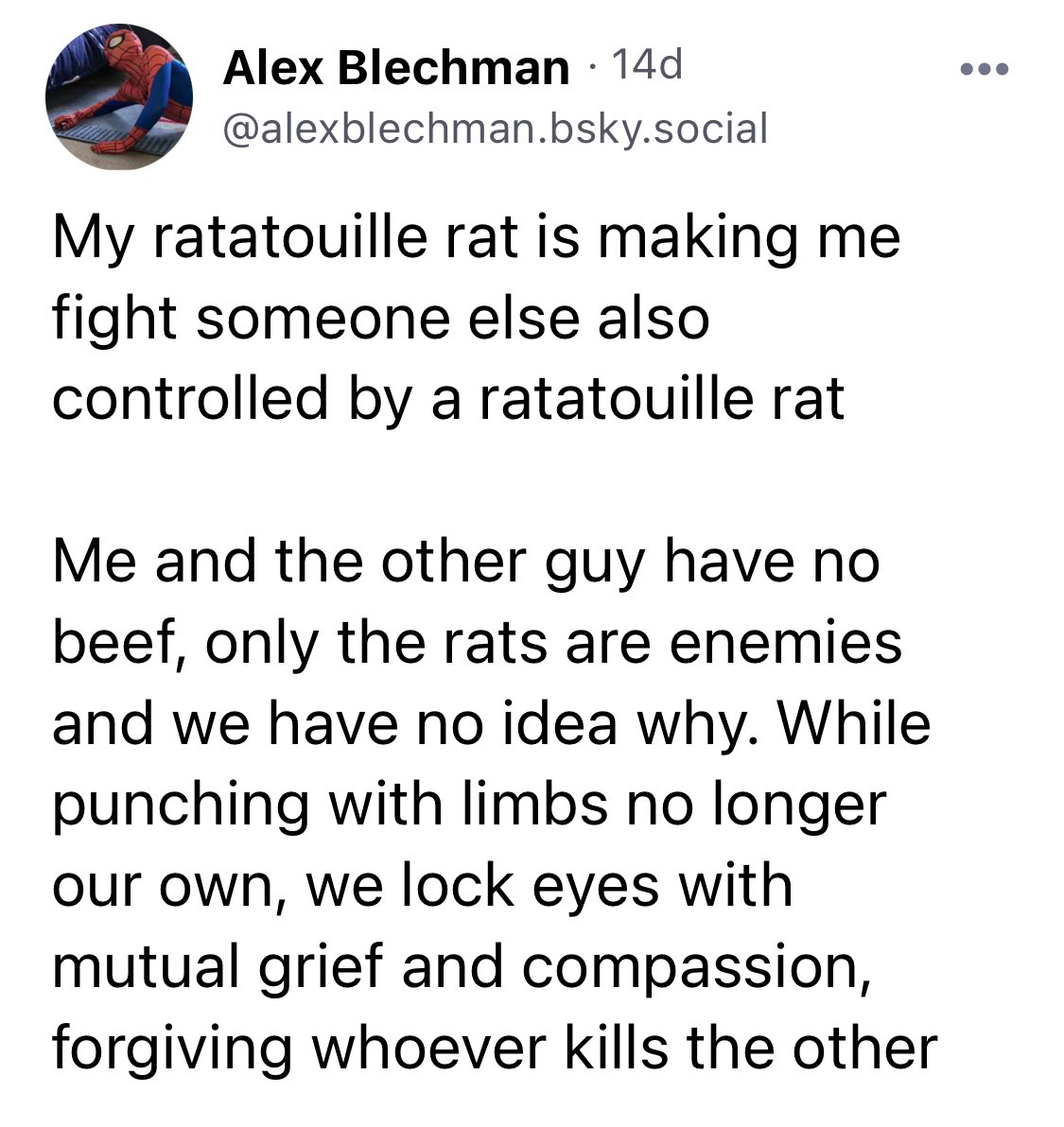Screen dimensions: 1064x1127
Task: Click the line starting "My ratatouille rat"
Action: [476, 238]
